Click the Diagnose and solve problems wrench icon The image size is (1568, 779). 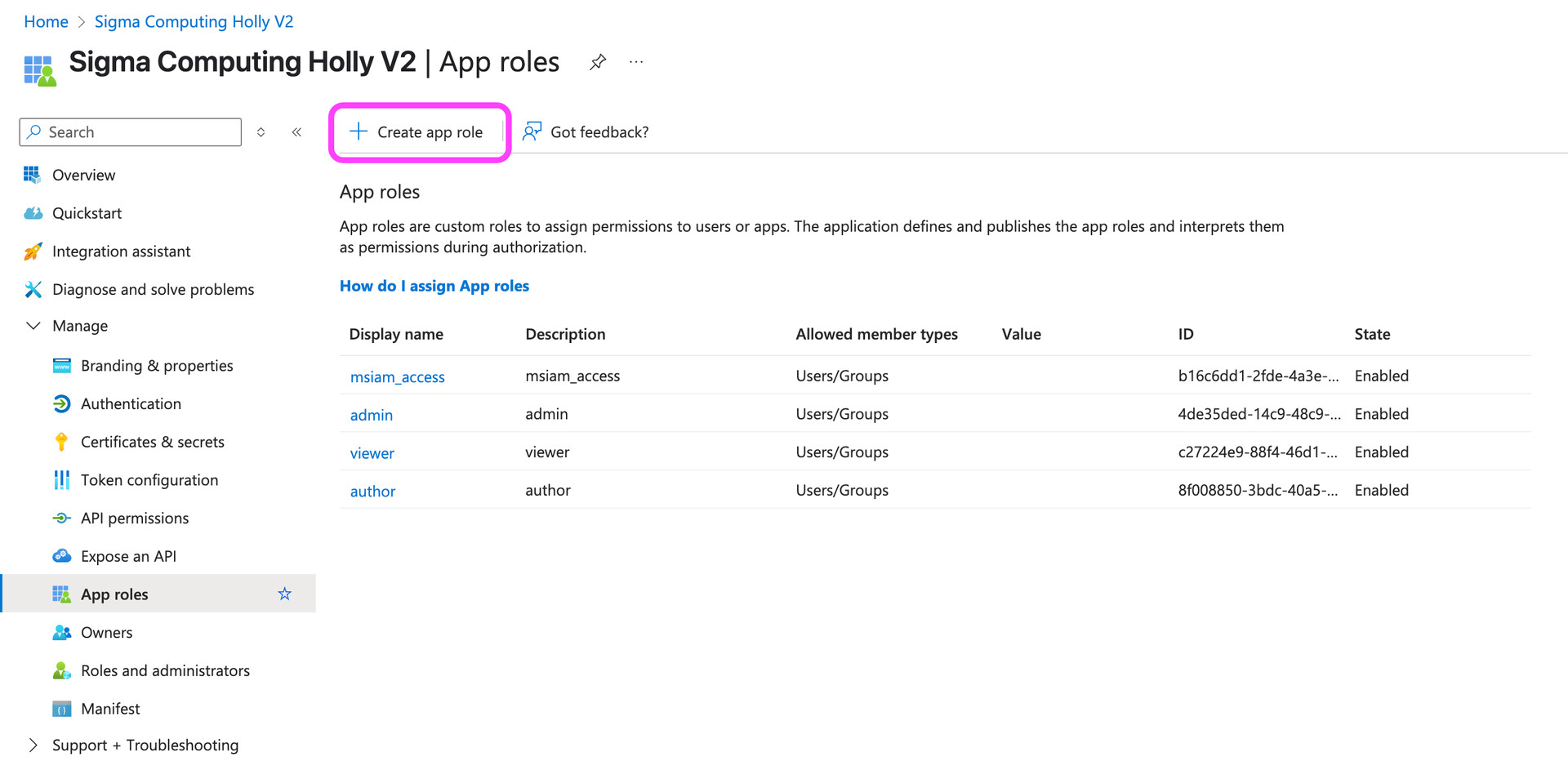coord(33,289)
